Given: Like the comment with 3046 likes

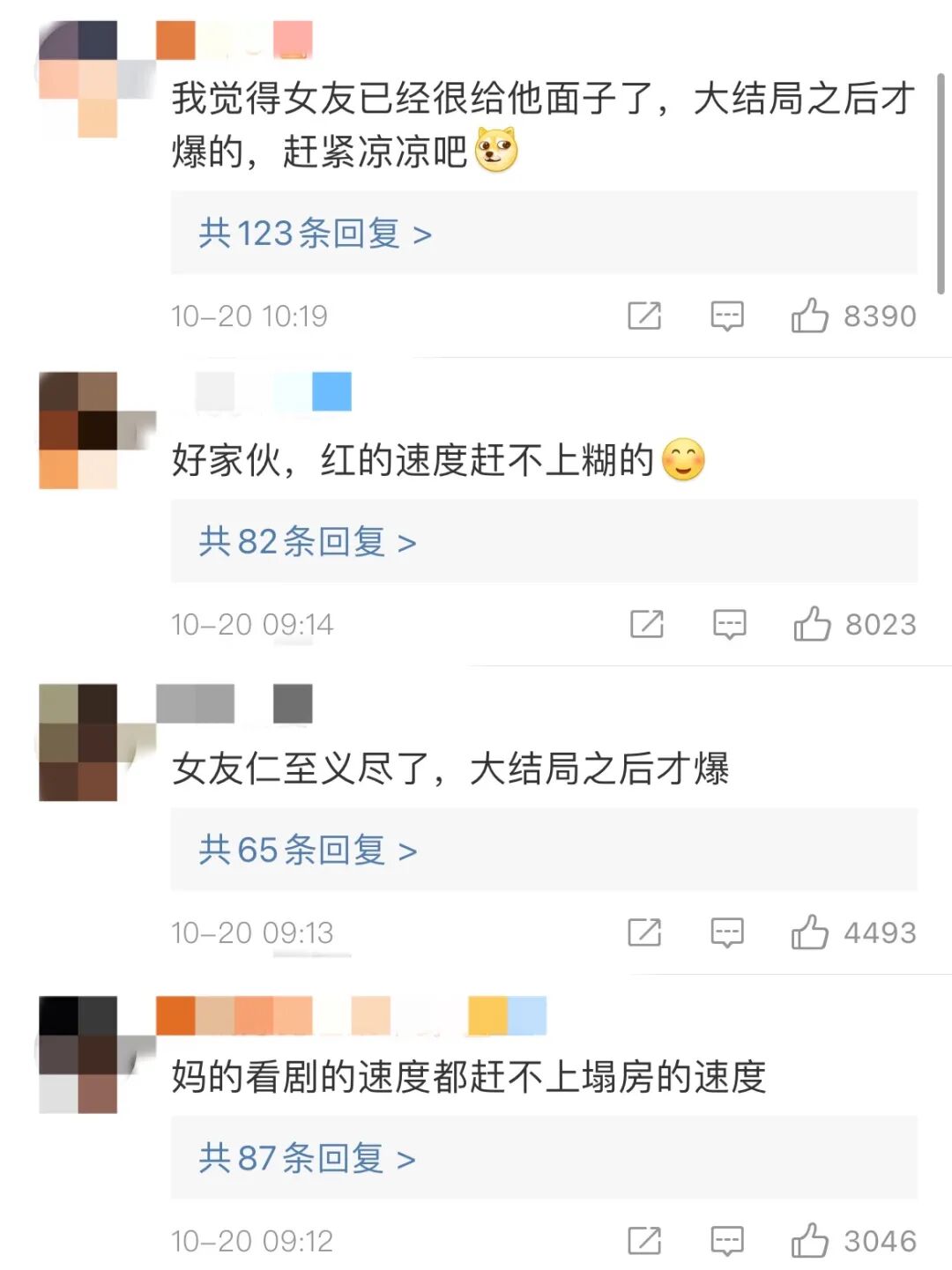Looking at the screenshot, I should [810, 1241].
